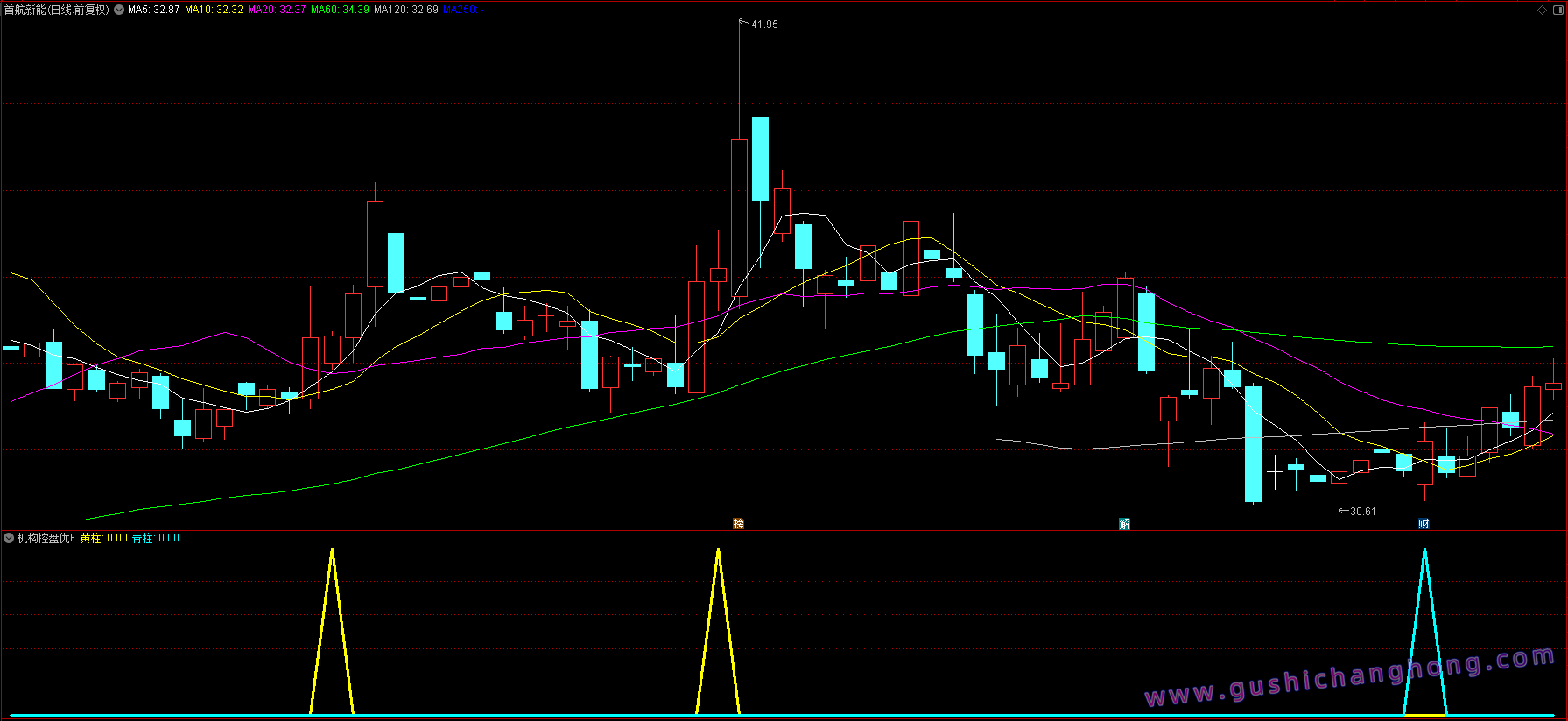Click the cyan signal spike peak
Image resolution: width=1568 pixels, height=721 pixels.
pyautogui.click(x=1424, y=550)
